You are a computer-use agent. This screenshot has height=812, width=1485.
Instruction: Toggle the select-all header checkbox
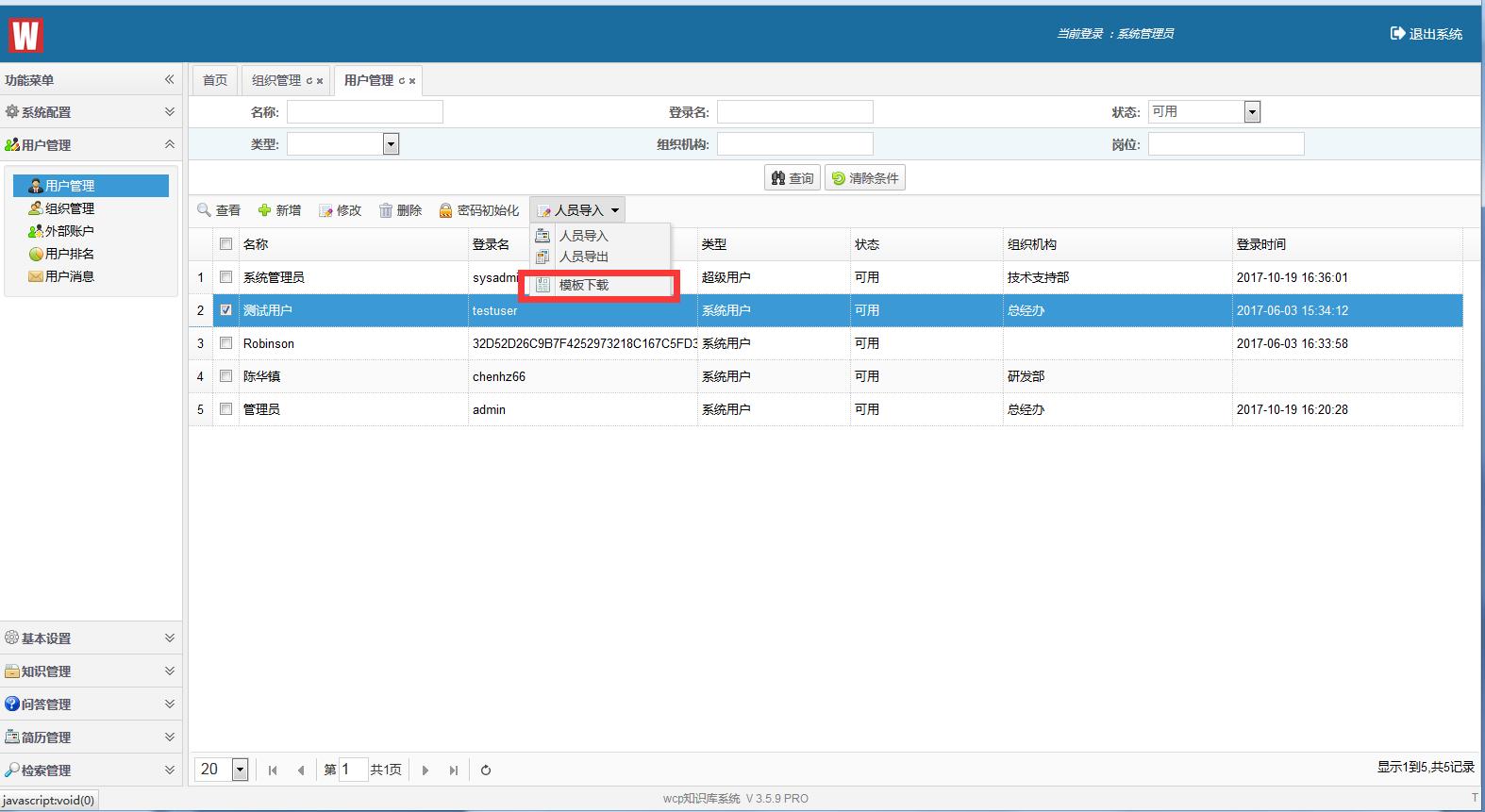click(225, 244)
